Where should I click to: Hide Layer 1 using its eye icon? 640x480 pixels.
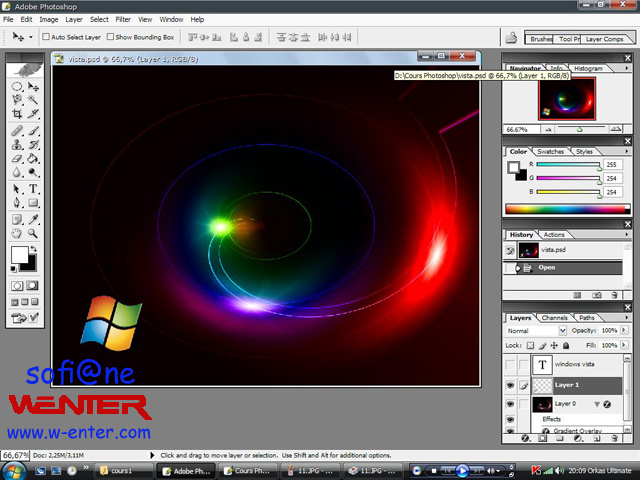click(510, 384)
